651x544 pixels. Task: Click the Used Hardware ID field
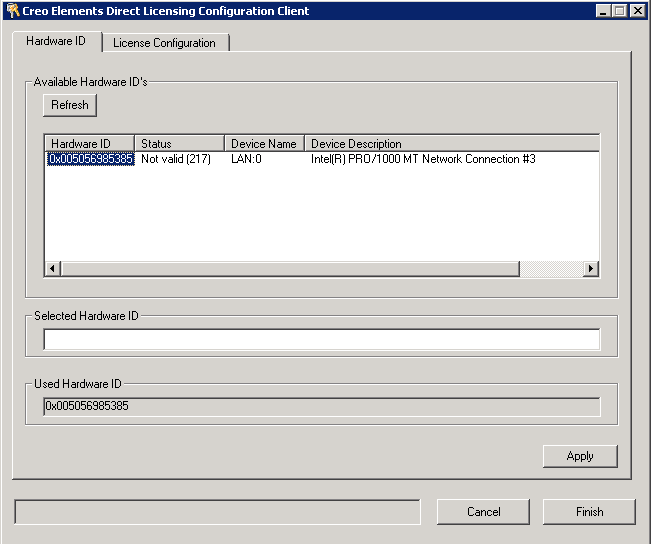322,406
